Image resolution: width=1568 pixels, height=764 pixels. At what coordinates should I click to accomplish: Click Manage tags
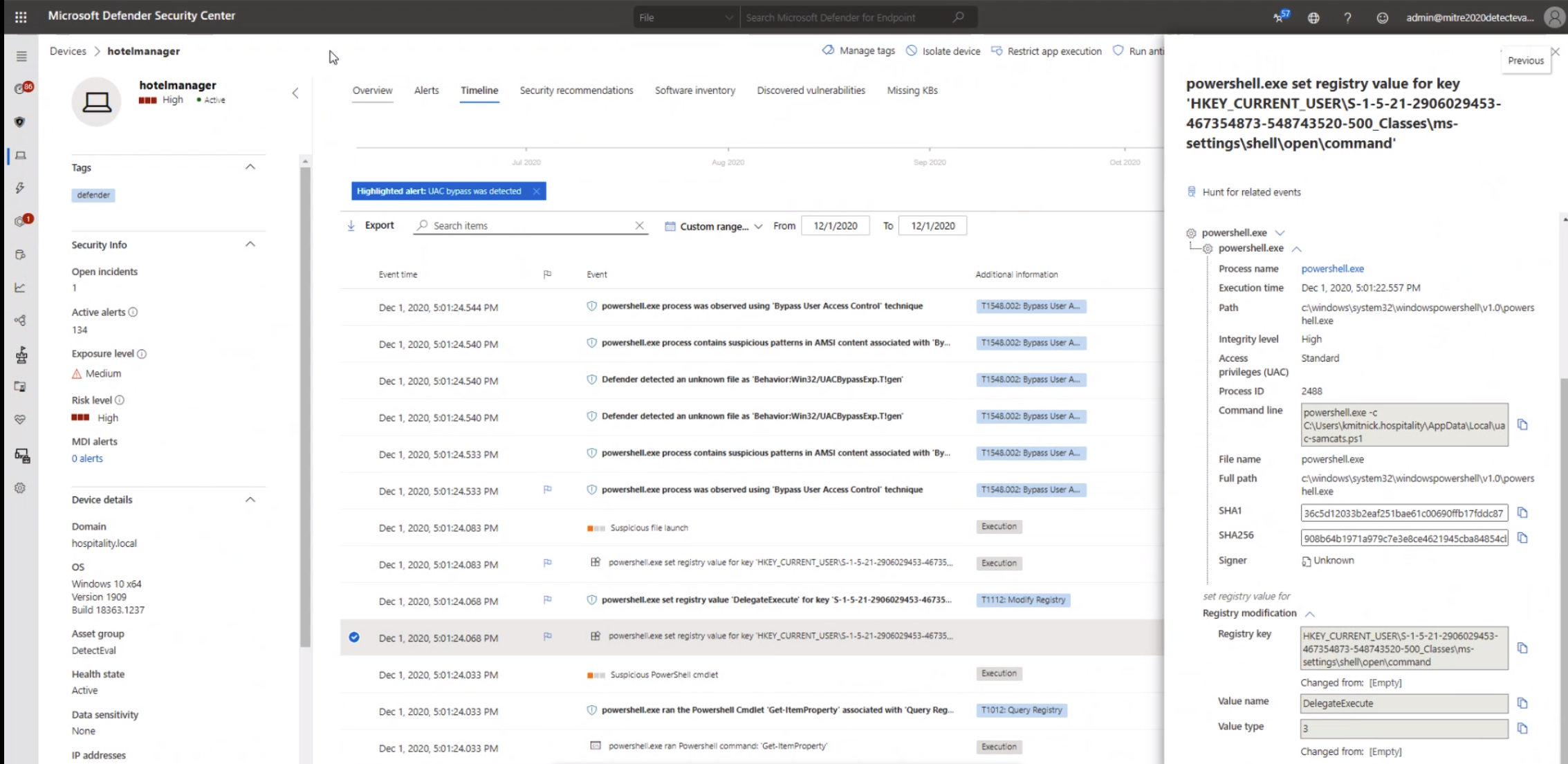coord(858,50)
